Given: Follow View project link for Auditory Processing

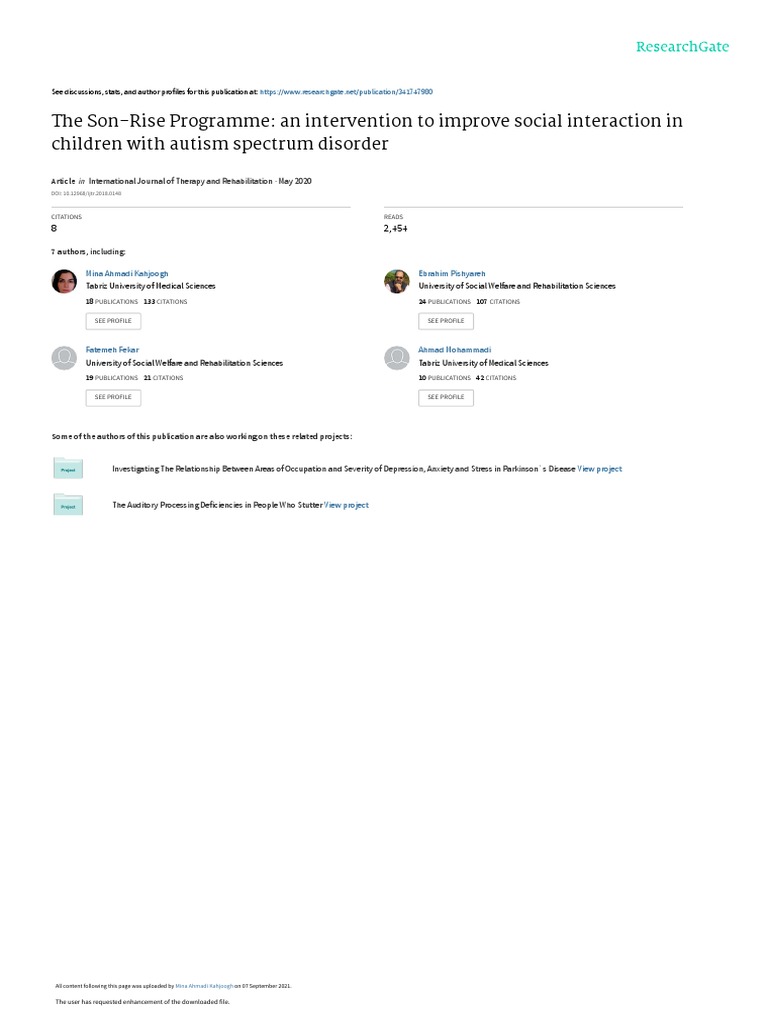Looking at the screenshot, I should (x=346, y=505).
